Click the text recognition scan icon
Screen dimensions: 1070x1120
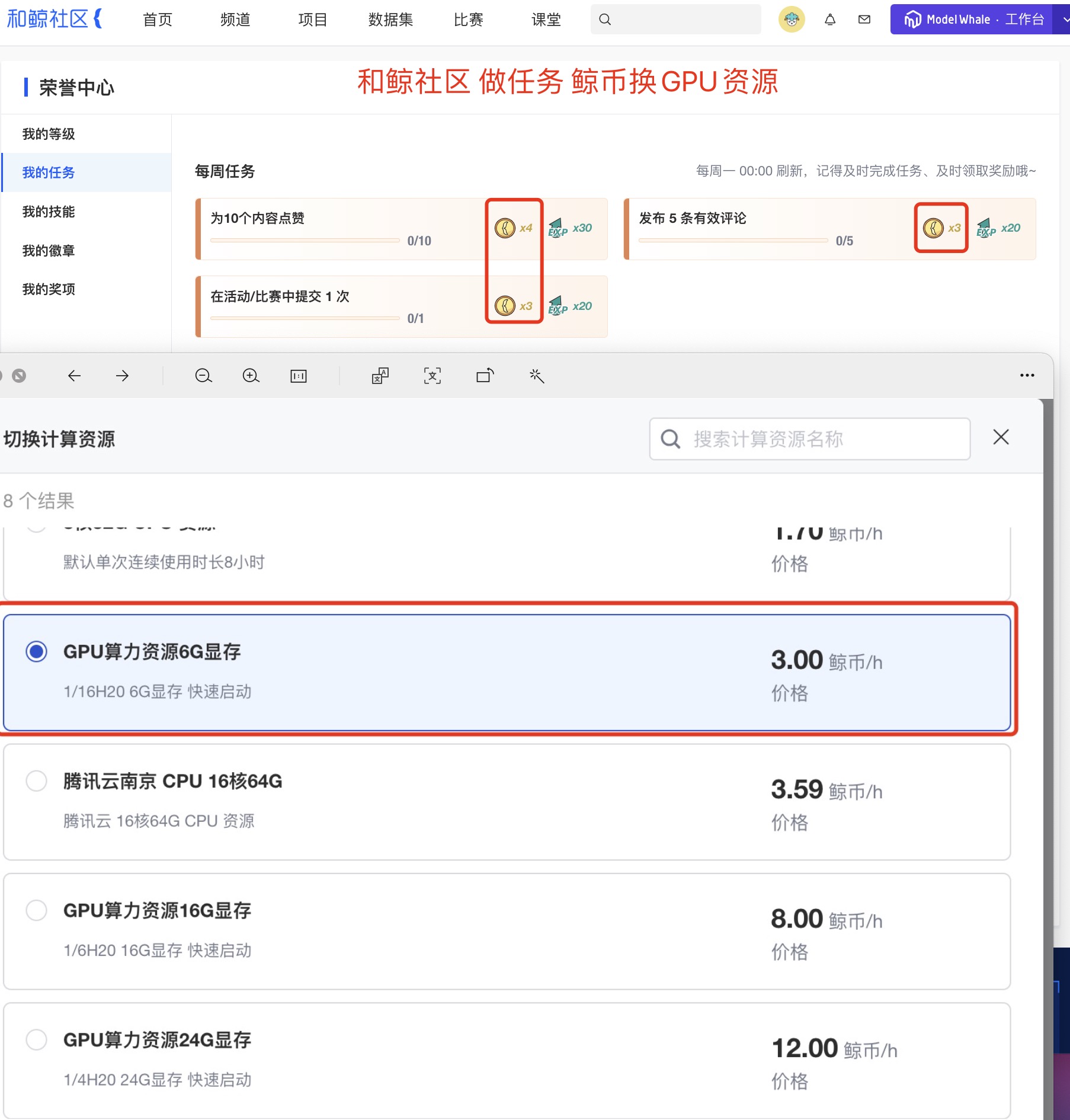point(433,376)
